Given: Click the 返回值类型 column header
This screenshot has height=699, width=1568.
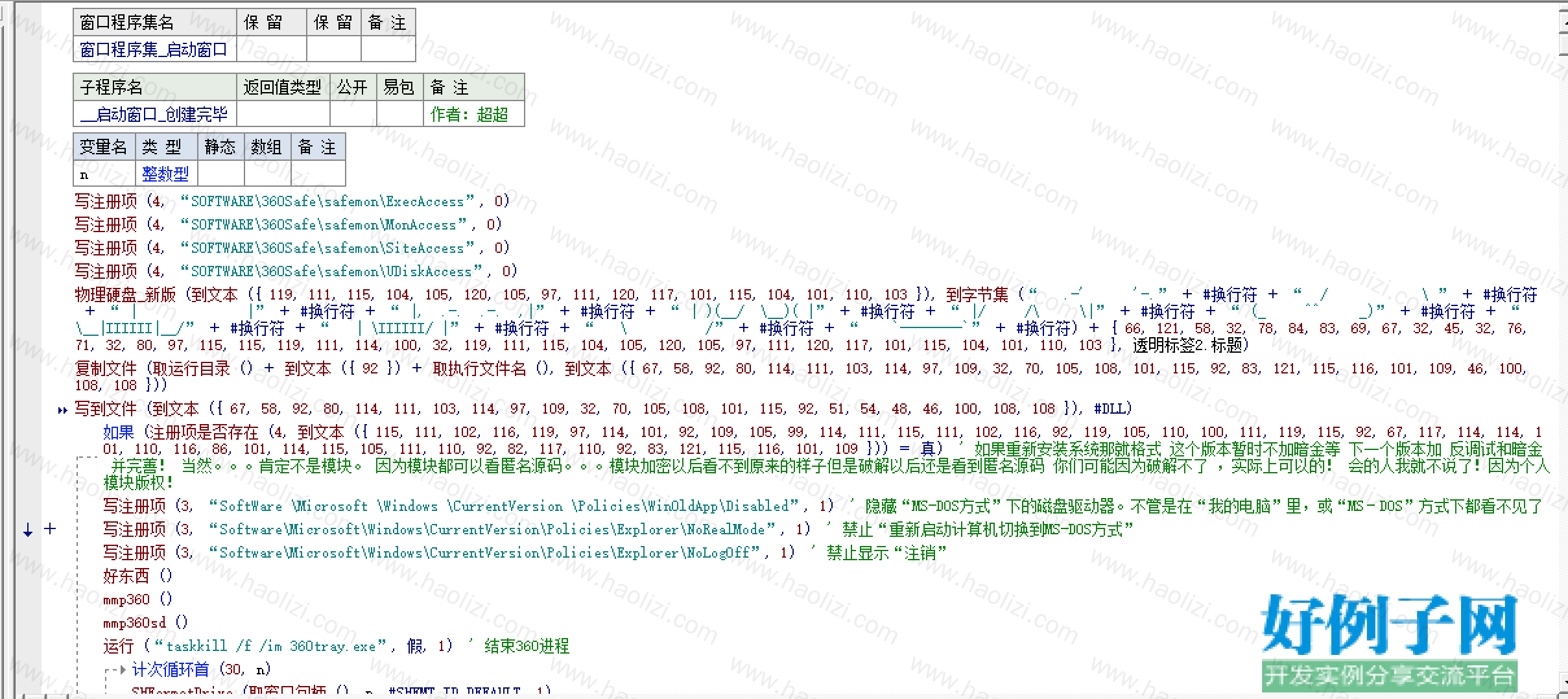Looking at the screenshot, I should [283, 87].
